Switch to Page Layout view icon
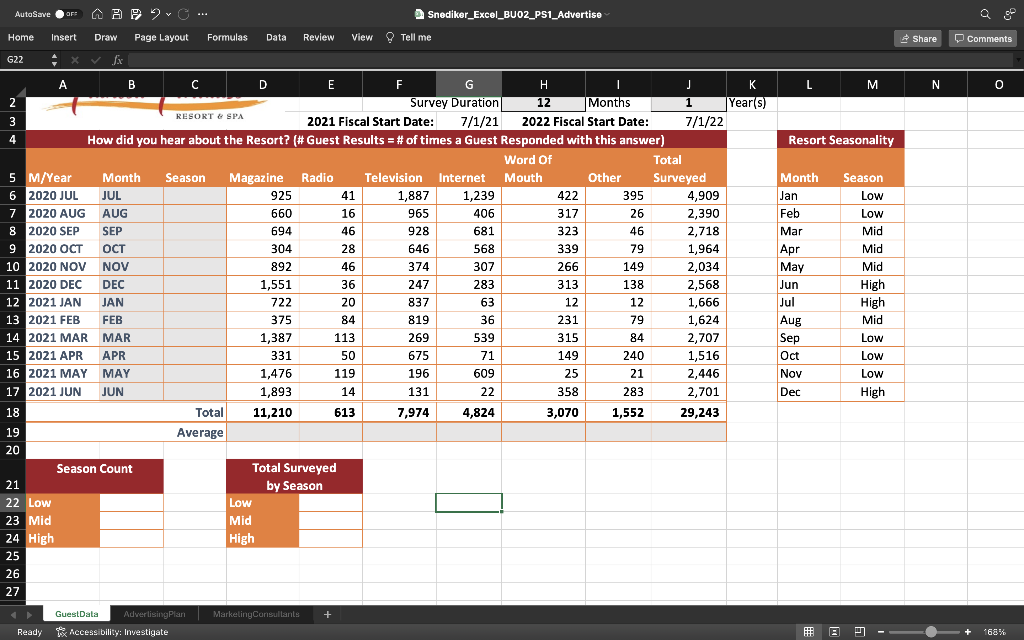Screen dimensions: 1024x640 pyautogui.click(x=834, y=632)
